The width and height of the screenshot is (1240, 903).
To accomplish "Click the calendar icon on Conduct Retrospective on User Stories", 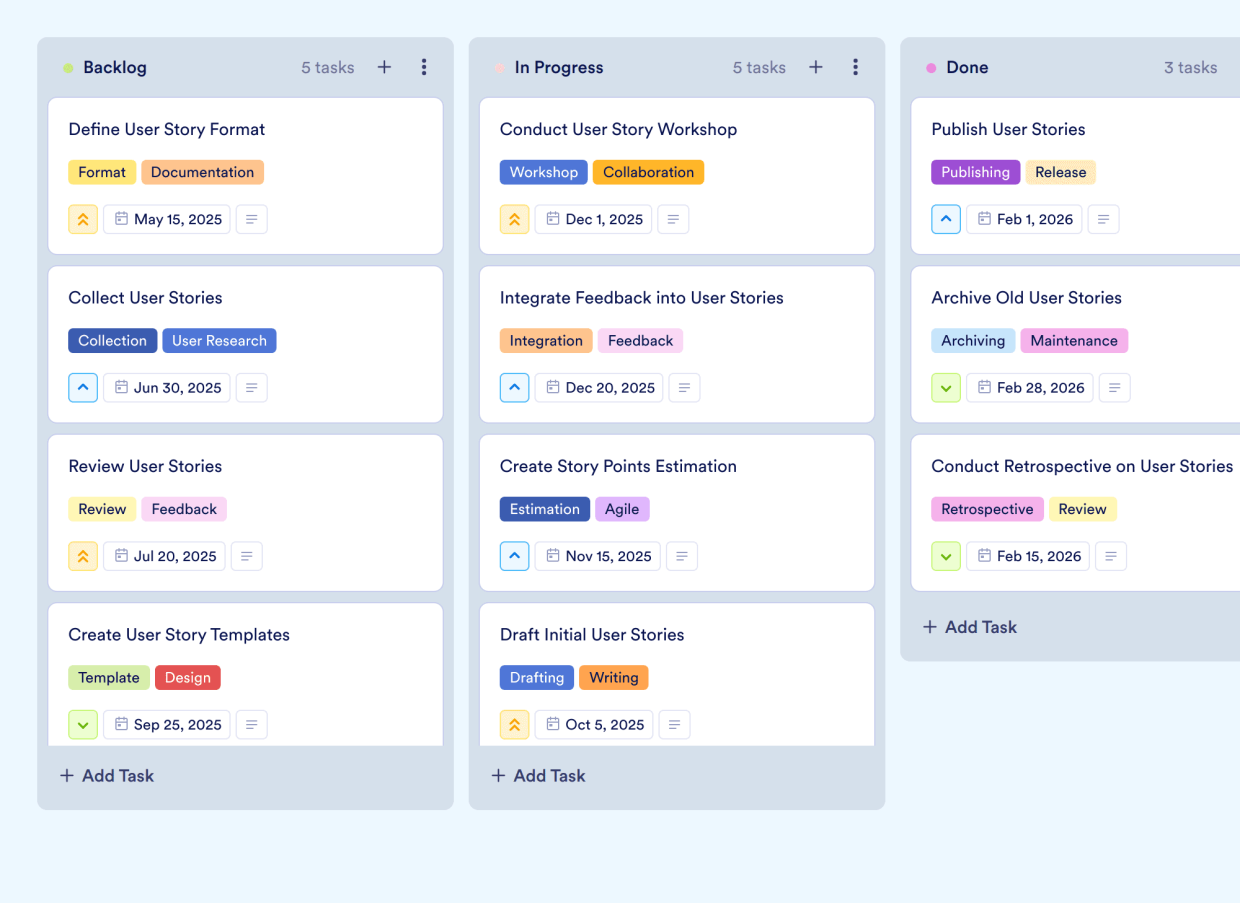I will [x=987, y=556].
